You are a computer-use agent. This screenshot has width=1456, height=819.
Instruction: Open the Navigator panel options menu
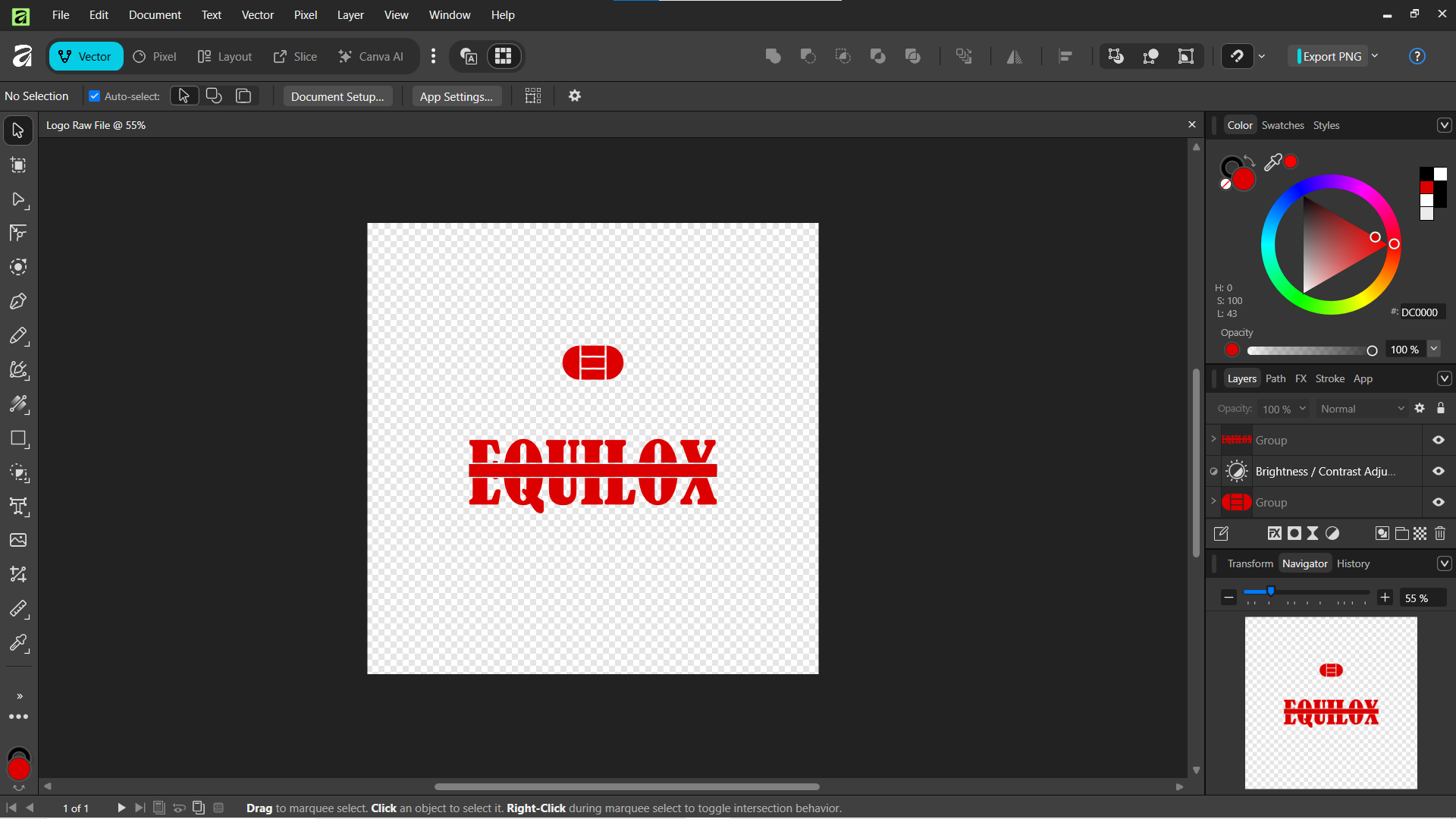coord(1445,563)
